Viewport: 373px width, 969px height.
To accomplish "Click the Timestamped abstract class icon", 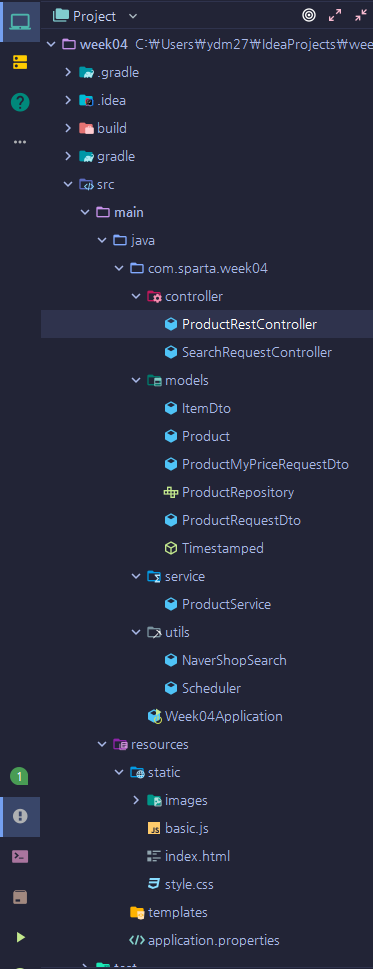I will (170, 549).
